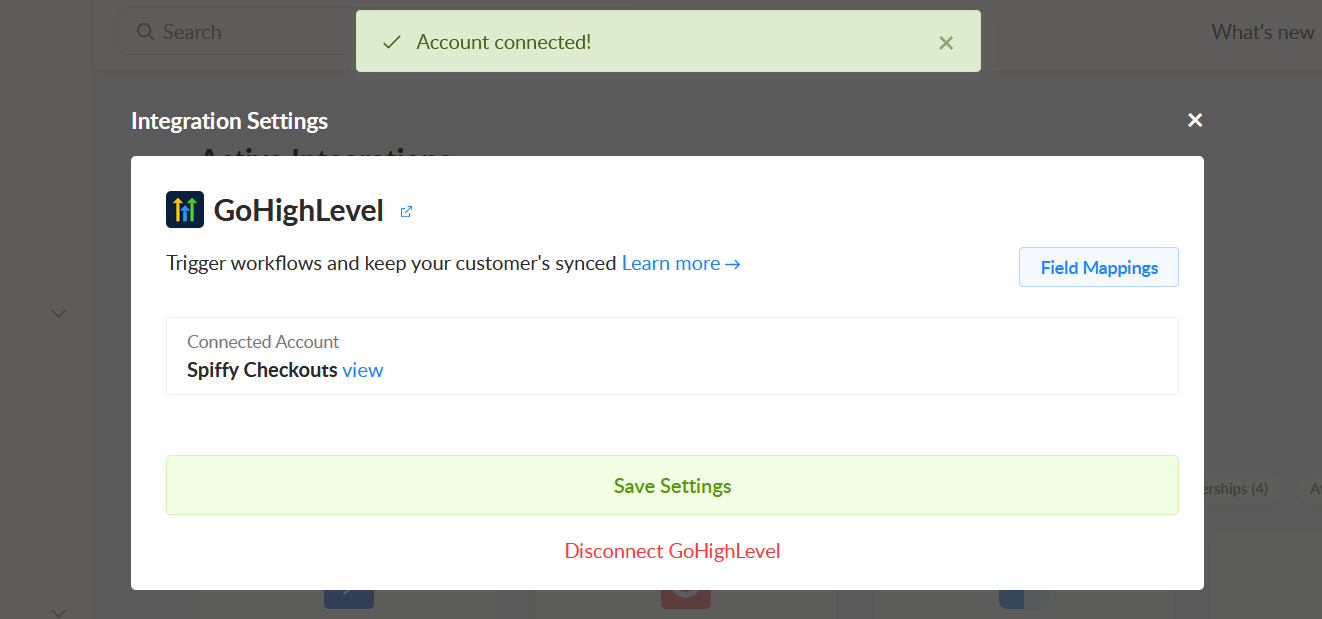Expand the lower sidebar chevron
This screenshot has width=1322, height=619.
tap(59, 612)
